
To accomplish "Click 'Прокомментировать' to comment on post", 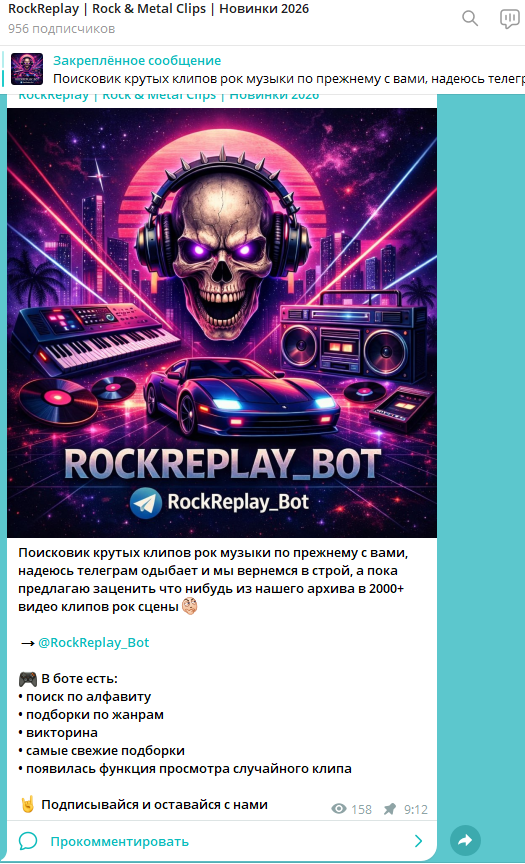I will 120,841.
